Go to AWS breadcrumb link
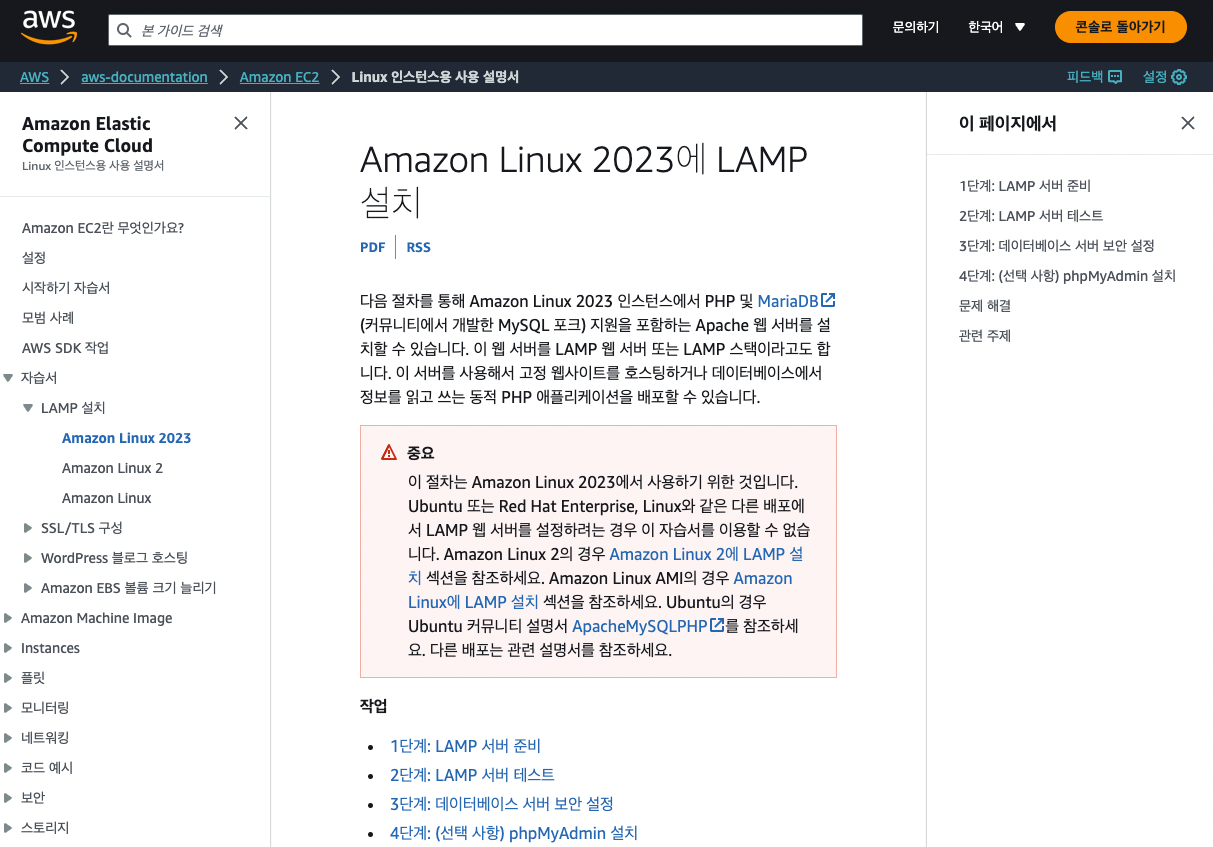Viewport: 1213px width, 847px height. (x=34, y=77)
